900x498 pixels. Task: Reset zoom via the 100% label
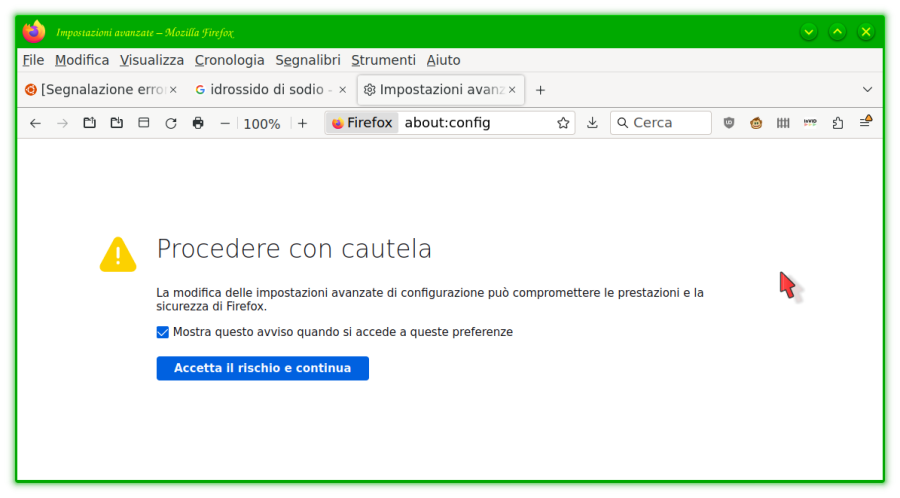point(262,124)
